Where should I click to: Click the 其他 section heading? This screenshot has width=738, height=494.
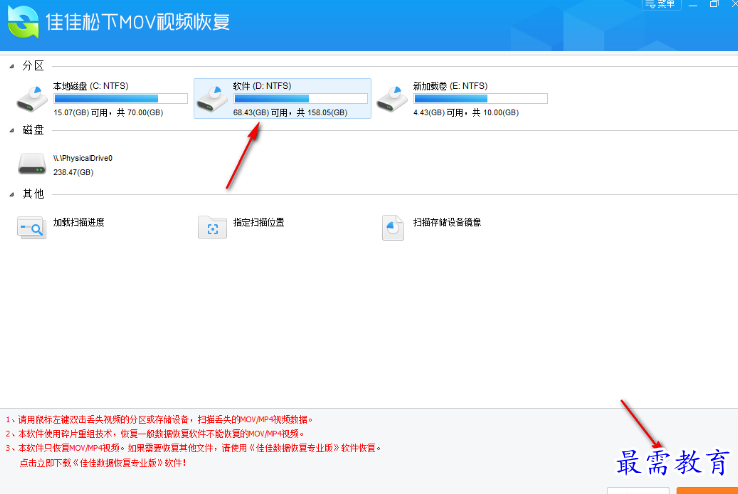[33, 194]
